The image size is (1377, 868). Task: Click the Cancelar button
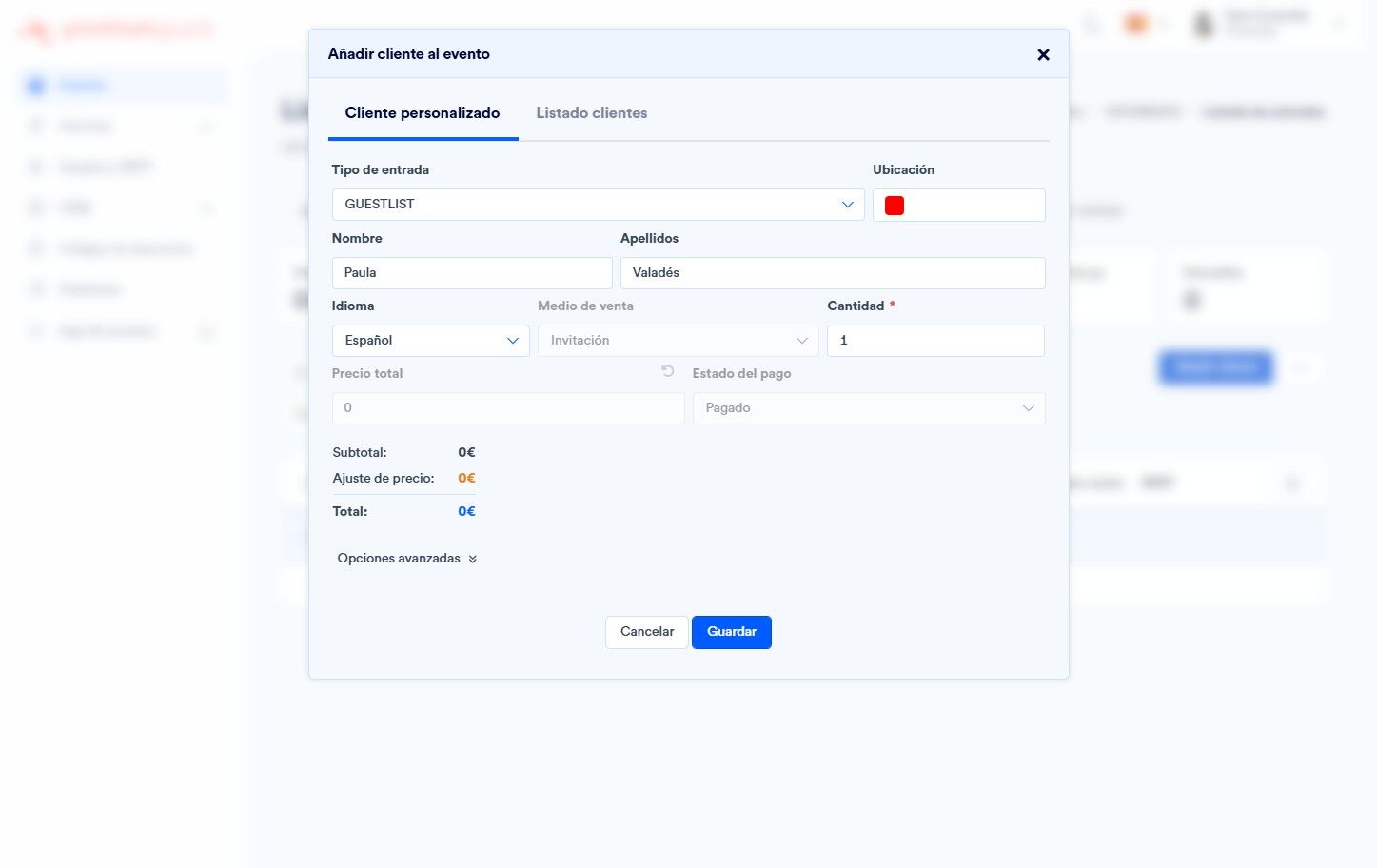[647, 632]
